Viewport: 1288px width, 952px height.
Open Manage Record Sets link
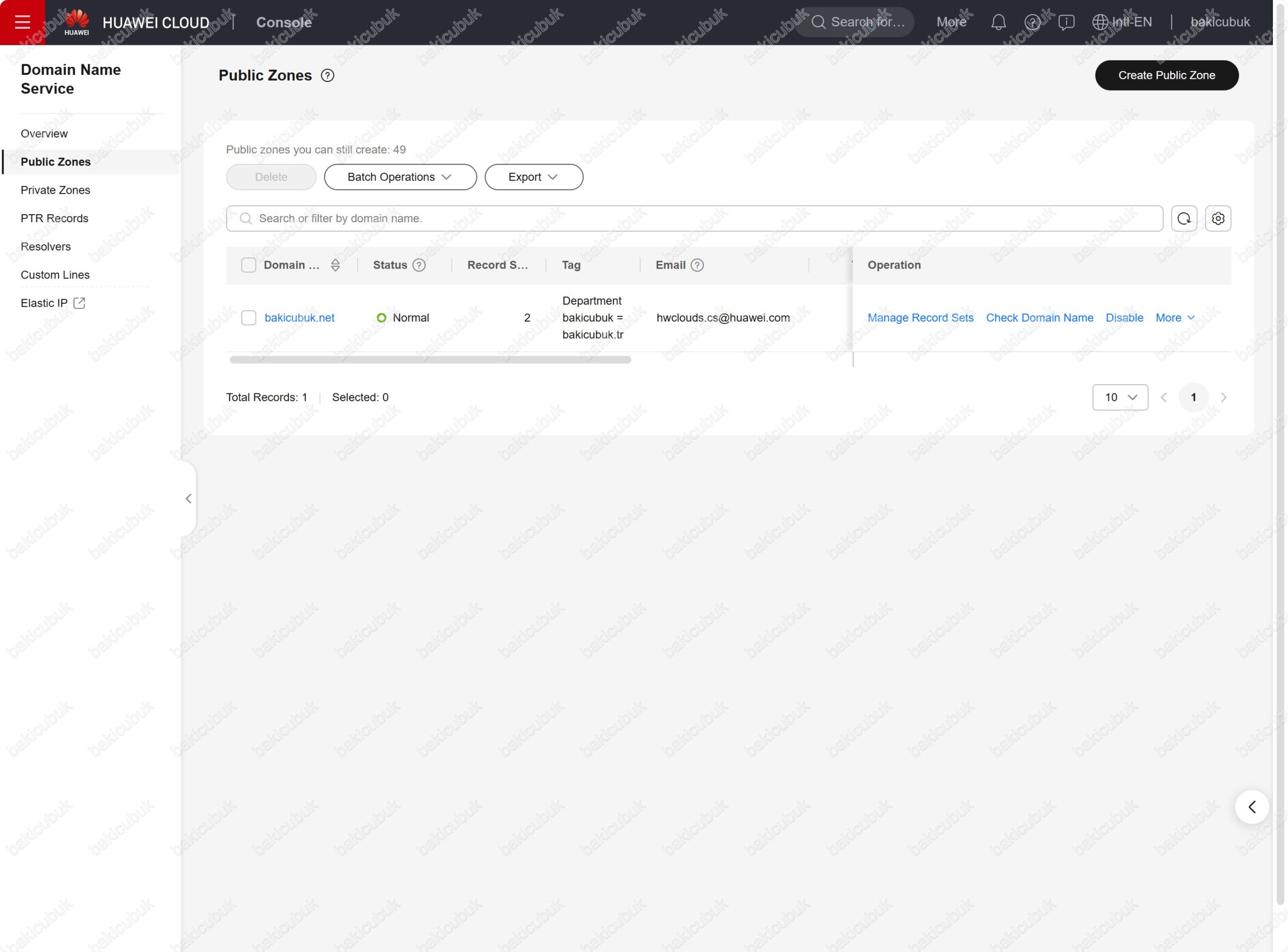click(920, 317)
